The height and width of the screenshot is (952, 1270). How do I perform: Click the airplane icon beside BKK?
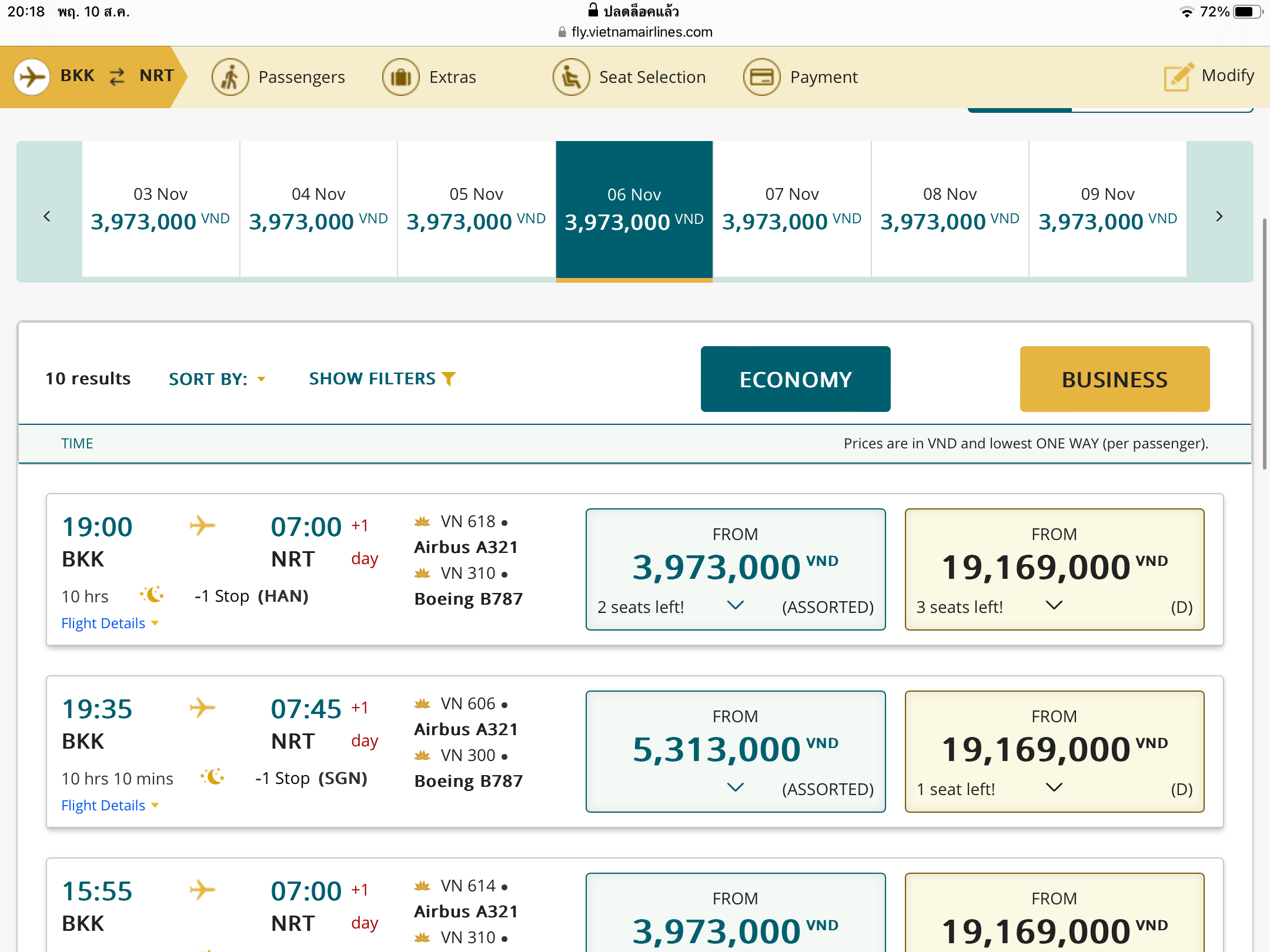[x=31, y=76]
